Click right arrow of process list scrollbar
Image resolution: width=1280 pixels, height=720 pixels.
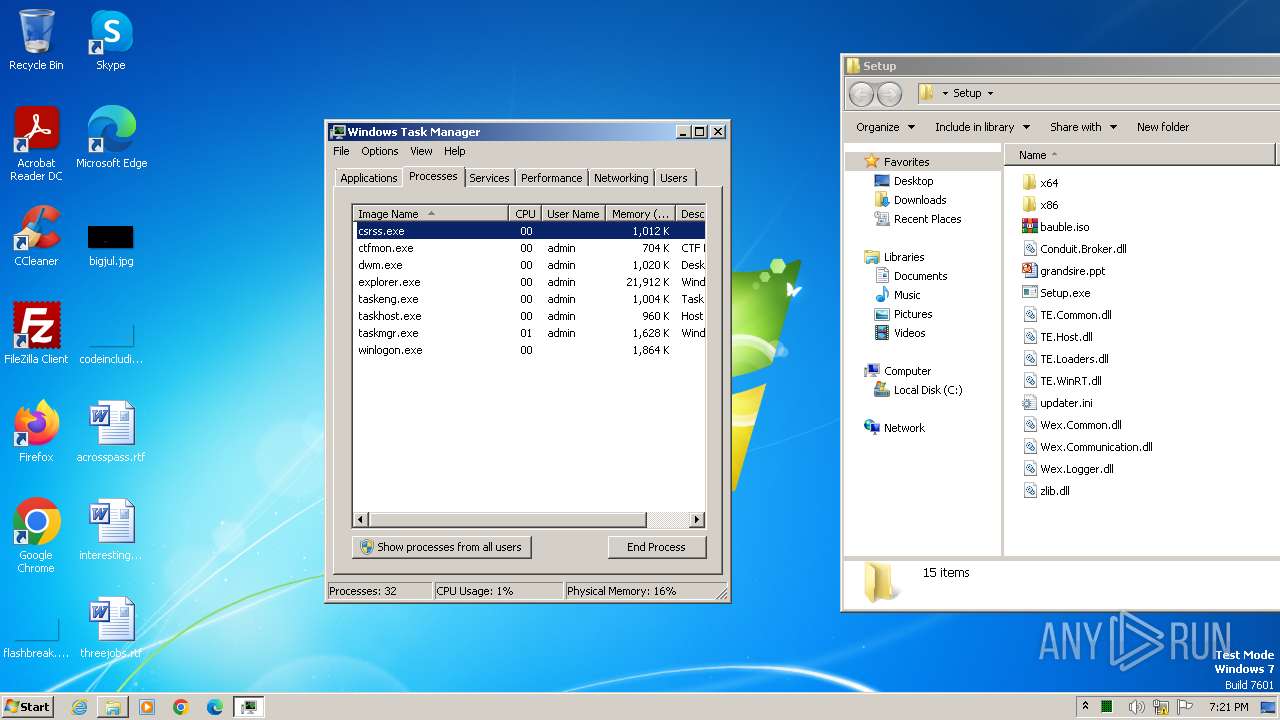coord(697,520)
